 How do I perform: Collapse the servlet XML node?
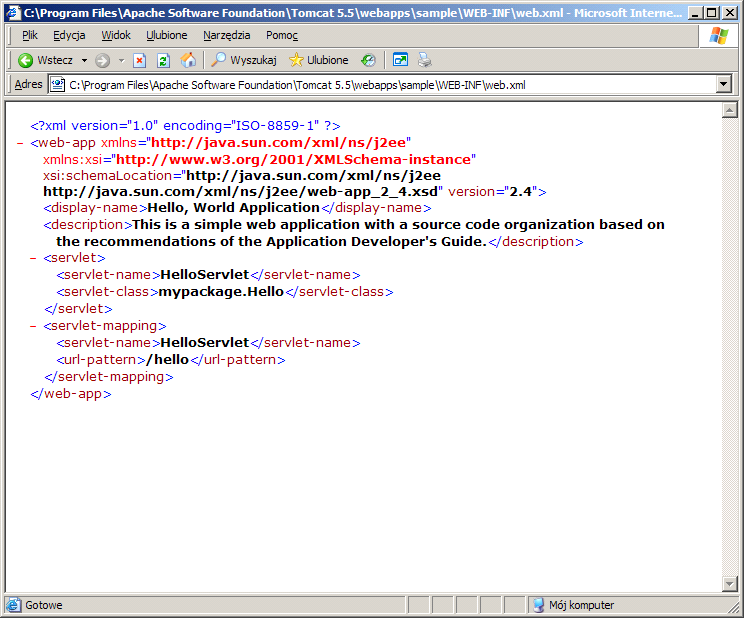33,258
